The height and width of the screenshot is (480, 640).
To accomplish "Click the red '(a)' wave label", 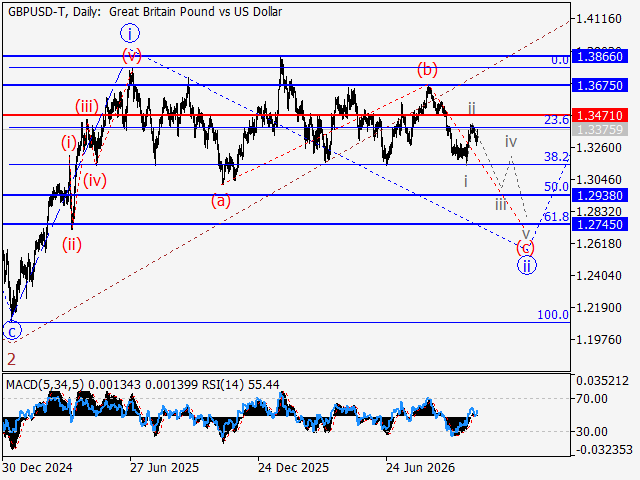I will [x=221, y=201].
